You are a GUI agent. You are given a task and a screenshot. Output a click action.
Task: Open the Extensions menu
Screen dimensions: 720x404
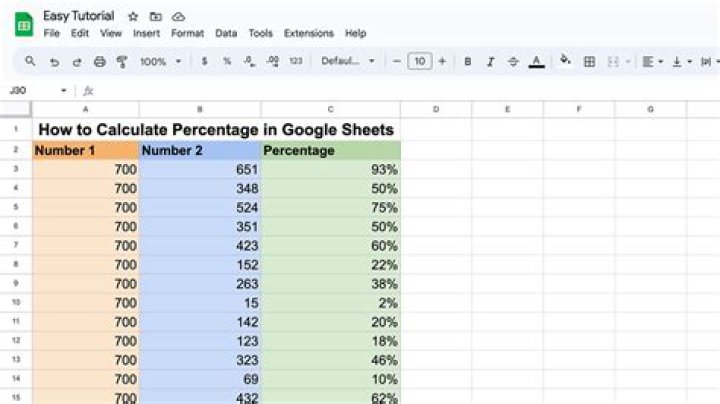click(309, 33)
